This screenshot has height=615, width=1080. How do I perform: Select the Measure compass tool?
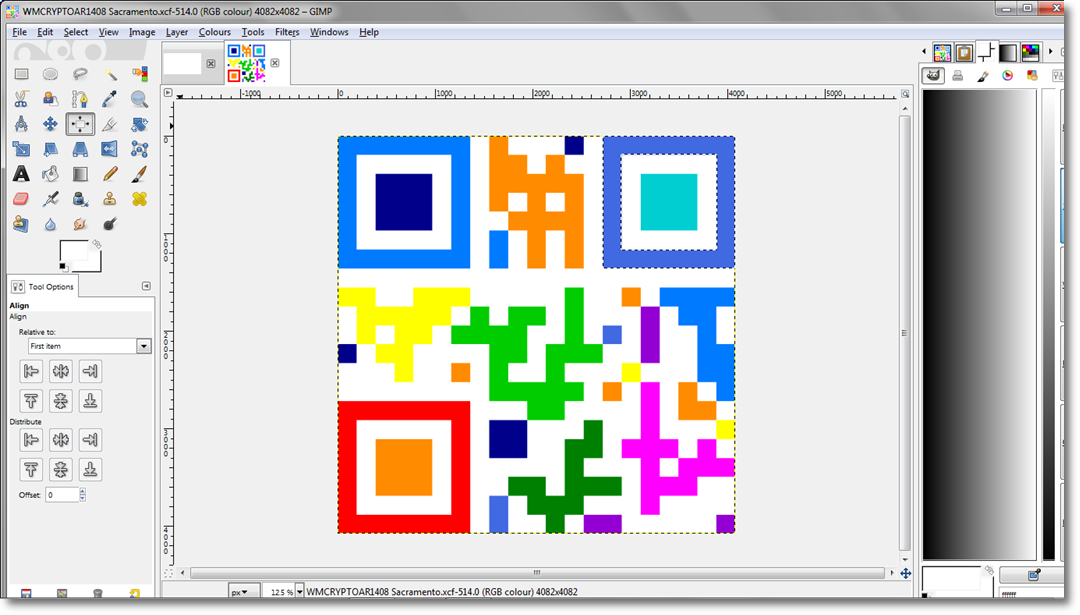coord(21,124)
